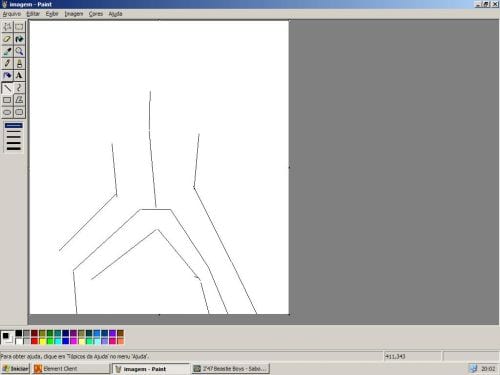Choose the Curve tool
This screenshot has height=375, width=500.
(x=19, y=88)
